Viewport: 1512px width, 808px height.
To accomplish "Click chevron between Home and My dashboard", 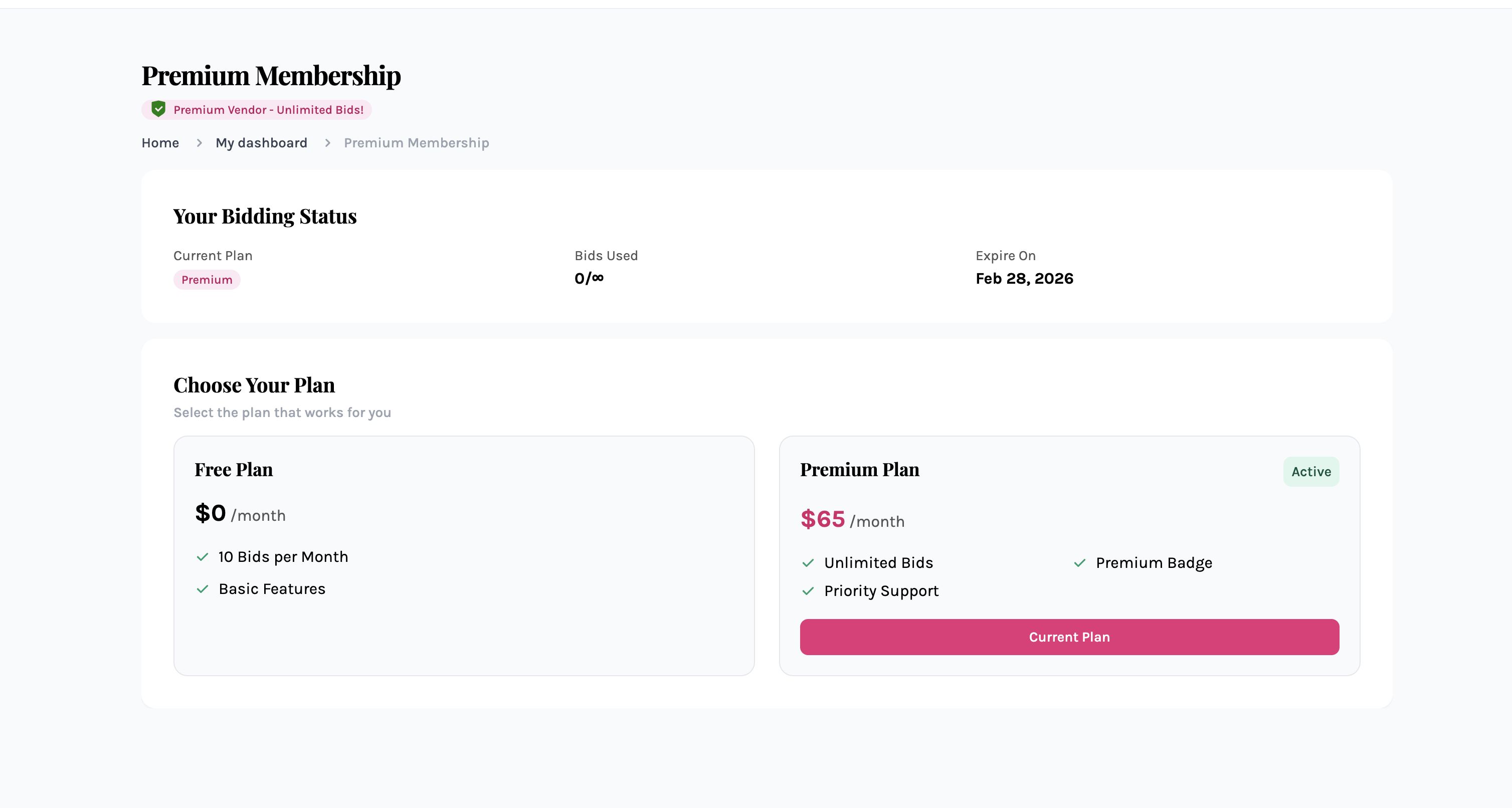I will (x=199, y=143).
